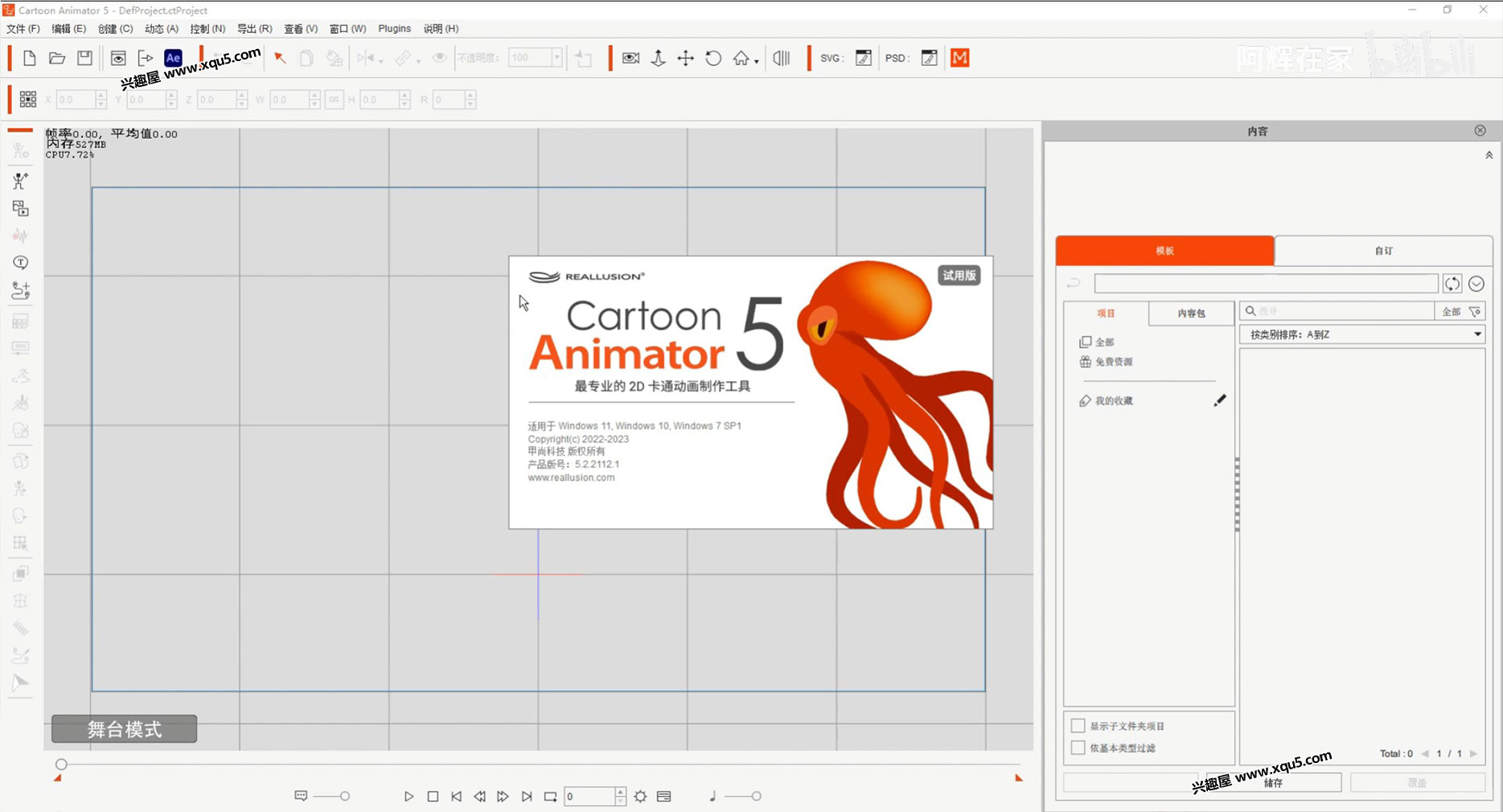Open the SVG editor launch icon
Screen dimensions: 1503x812
tap(864, 58)
